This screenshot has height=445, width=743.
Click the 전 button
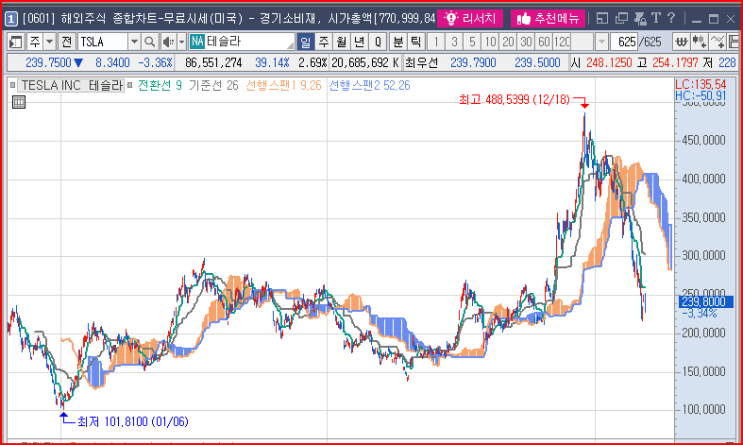(67, 42)
